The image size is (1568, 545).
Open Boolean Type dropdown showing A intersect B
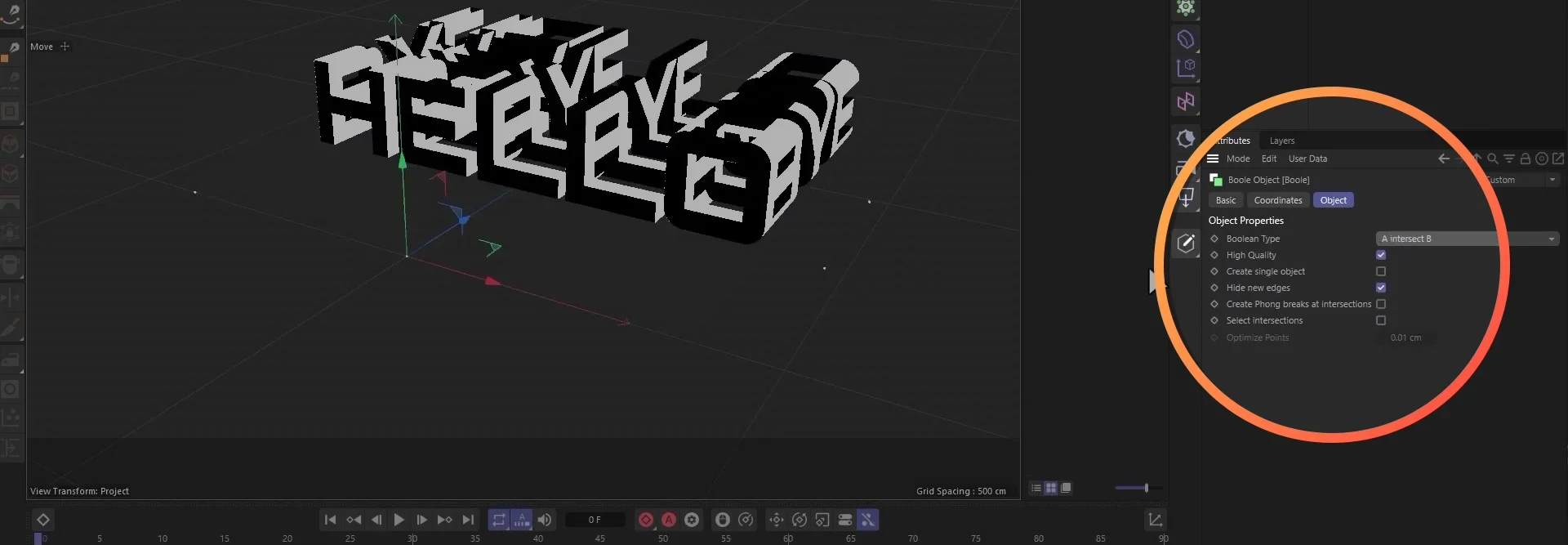1468,239
